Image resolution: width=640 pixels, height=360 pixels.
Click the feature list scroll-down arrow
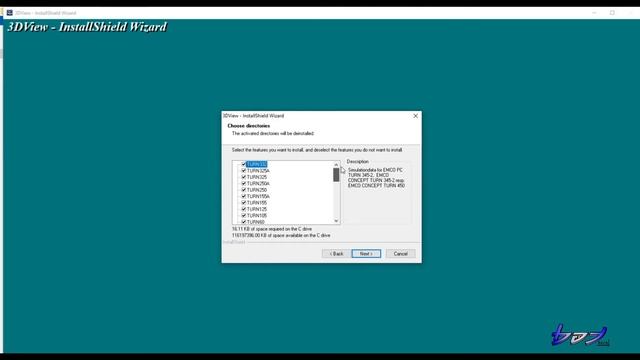[336, 221]
